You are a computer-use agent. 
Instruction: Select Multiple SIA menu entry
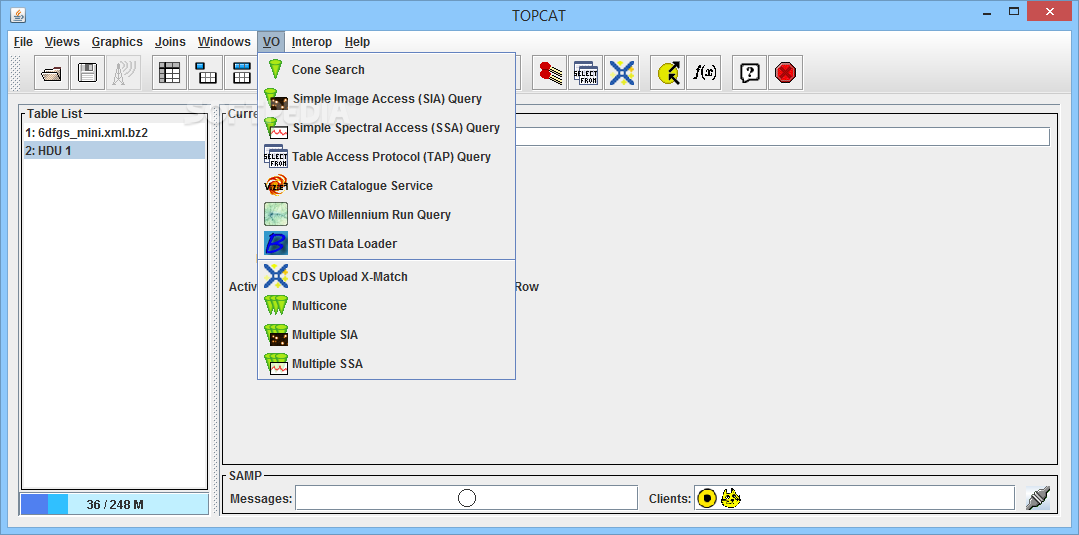point(386,334)
